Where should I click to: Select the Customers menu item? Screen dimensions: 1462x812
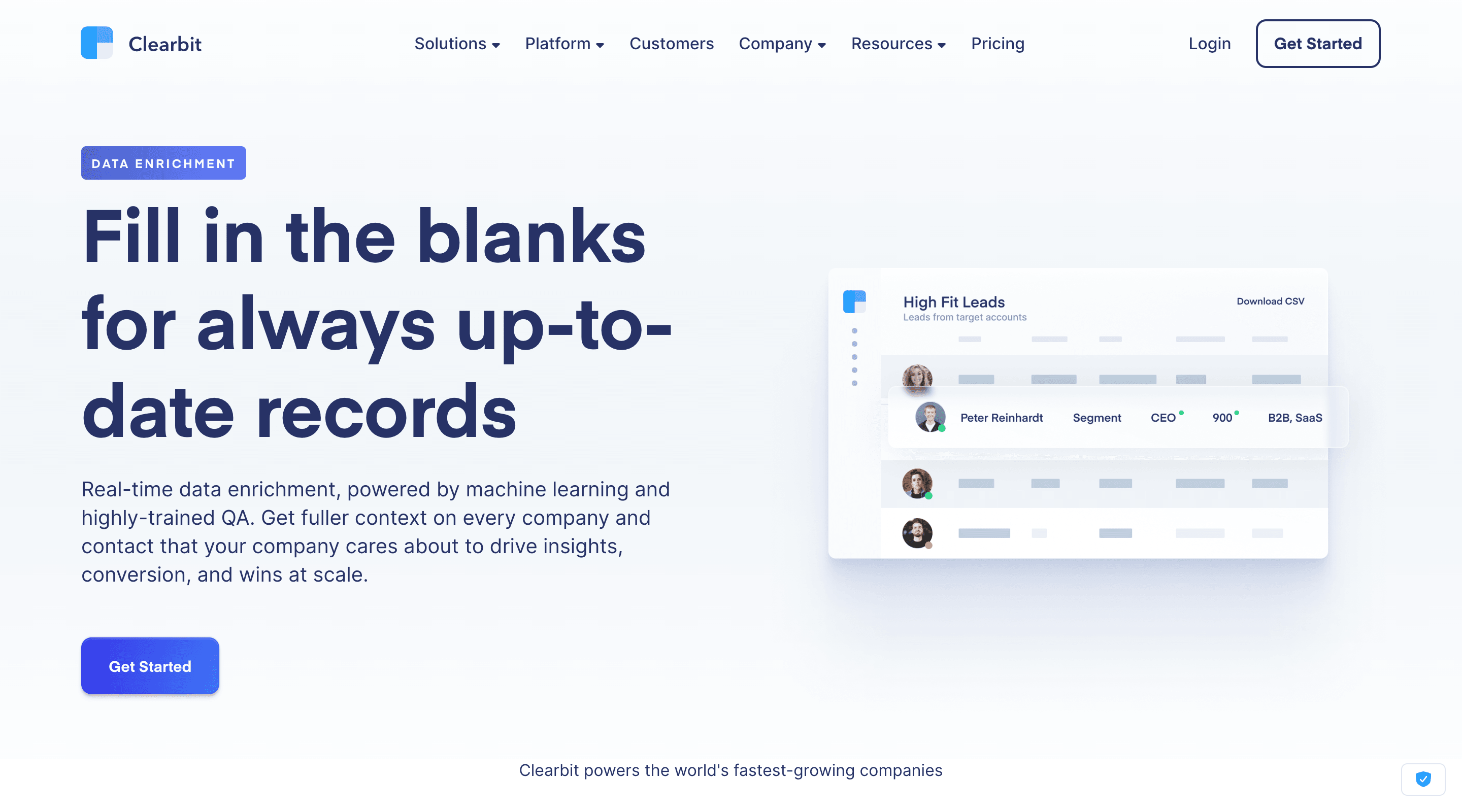[x=671, y=43]
